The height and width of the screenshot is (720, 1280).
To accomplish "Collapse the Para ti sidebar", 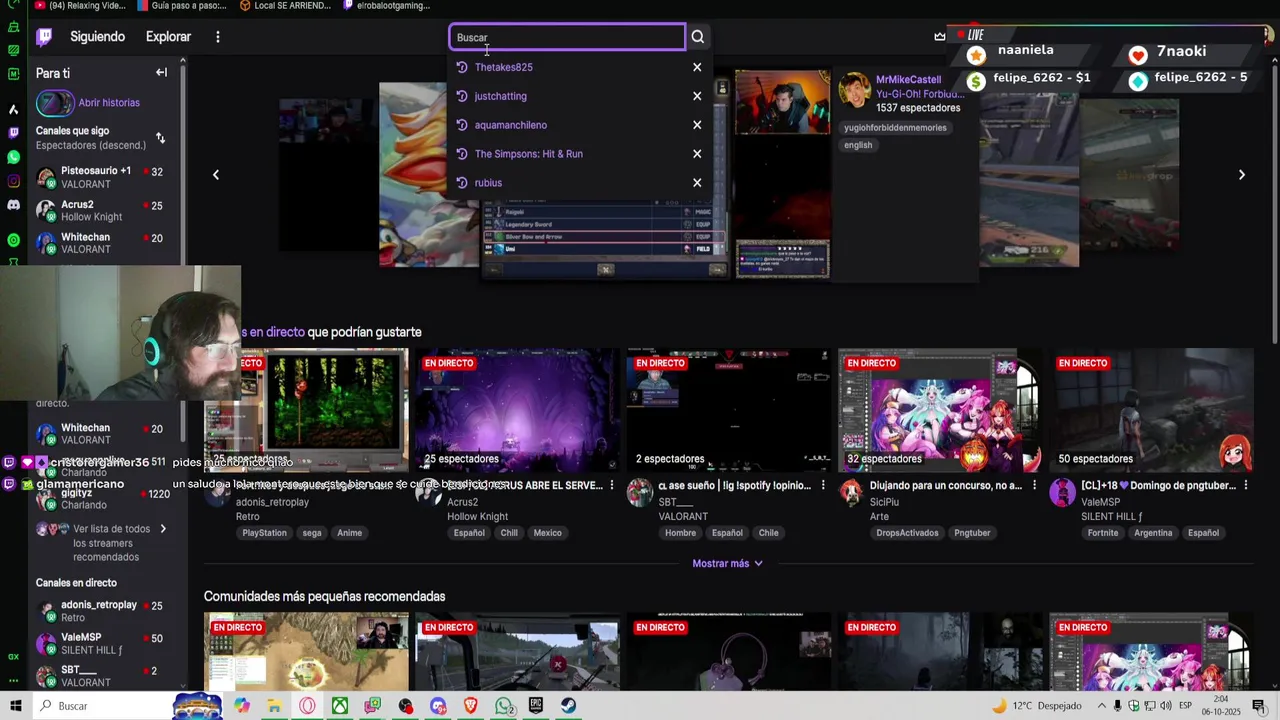I will point(161,73).
